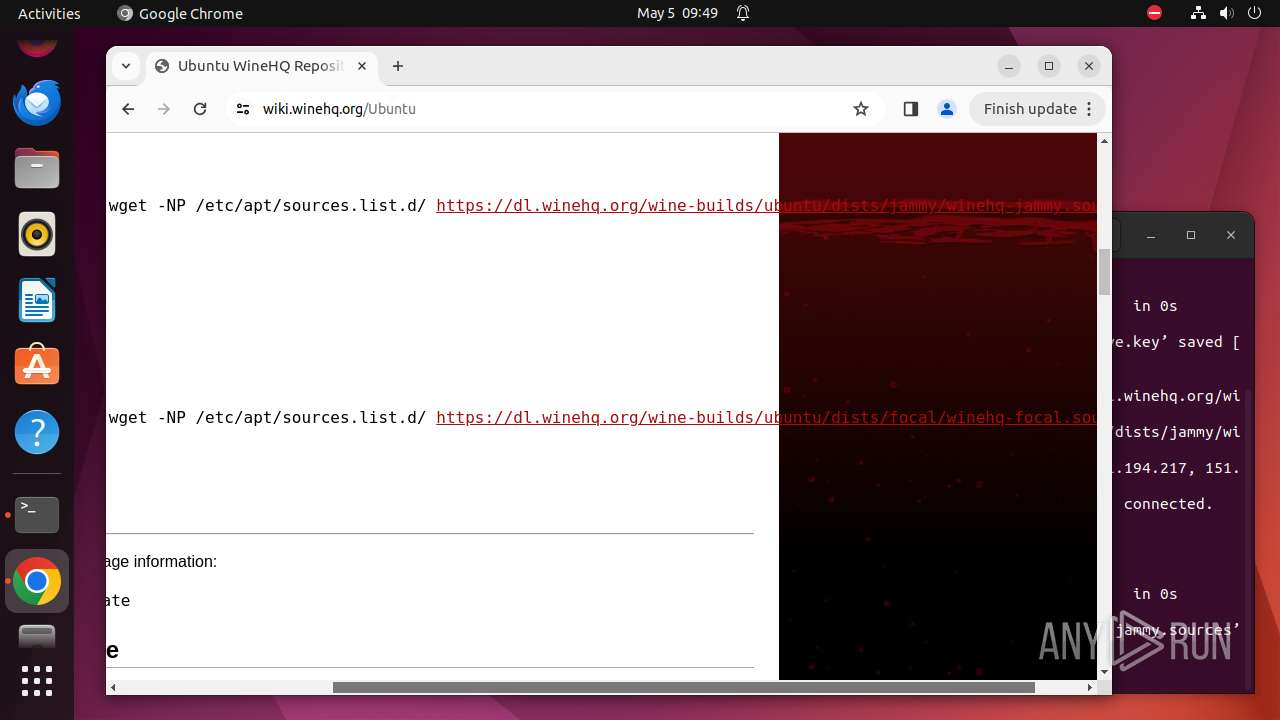Expand the tab search dropdown arrow

point(125,66)
